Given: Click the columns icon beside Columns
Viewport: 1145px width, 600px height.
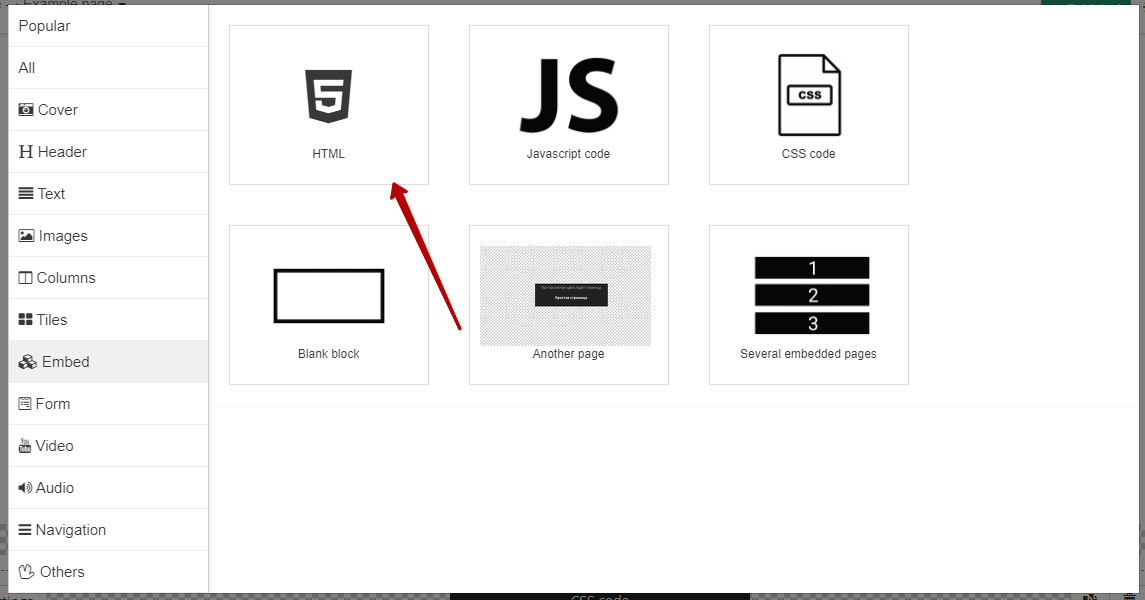Looking at the screenshot, I should pos(25,277).
